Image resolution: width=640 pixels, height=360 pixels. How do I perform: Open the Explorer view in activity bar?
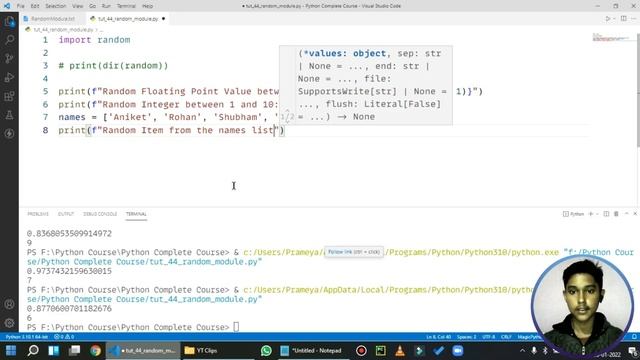[x=9, y=21]
